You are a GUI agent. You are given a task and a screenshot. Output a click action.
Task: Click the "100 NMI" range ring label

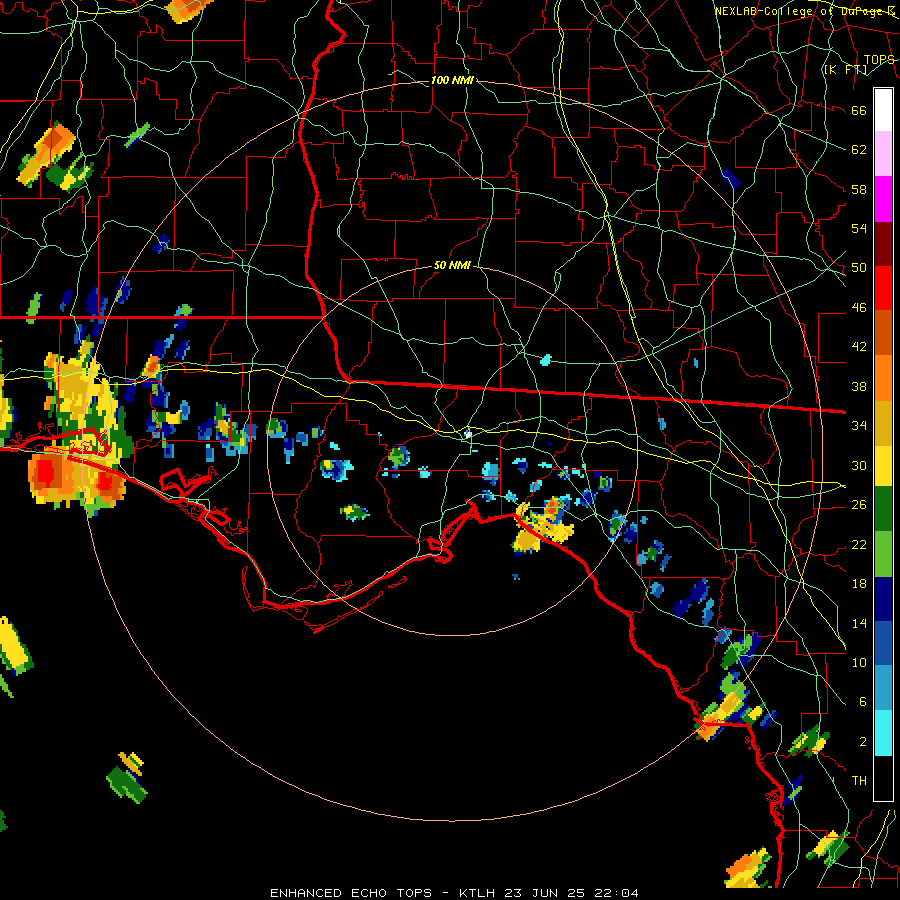tap(452, 80)
